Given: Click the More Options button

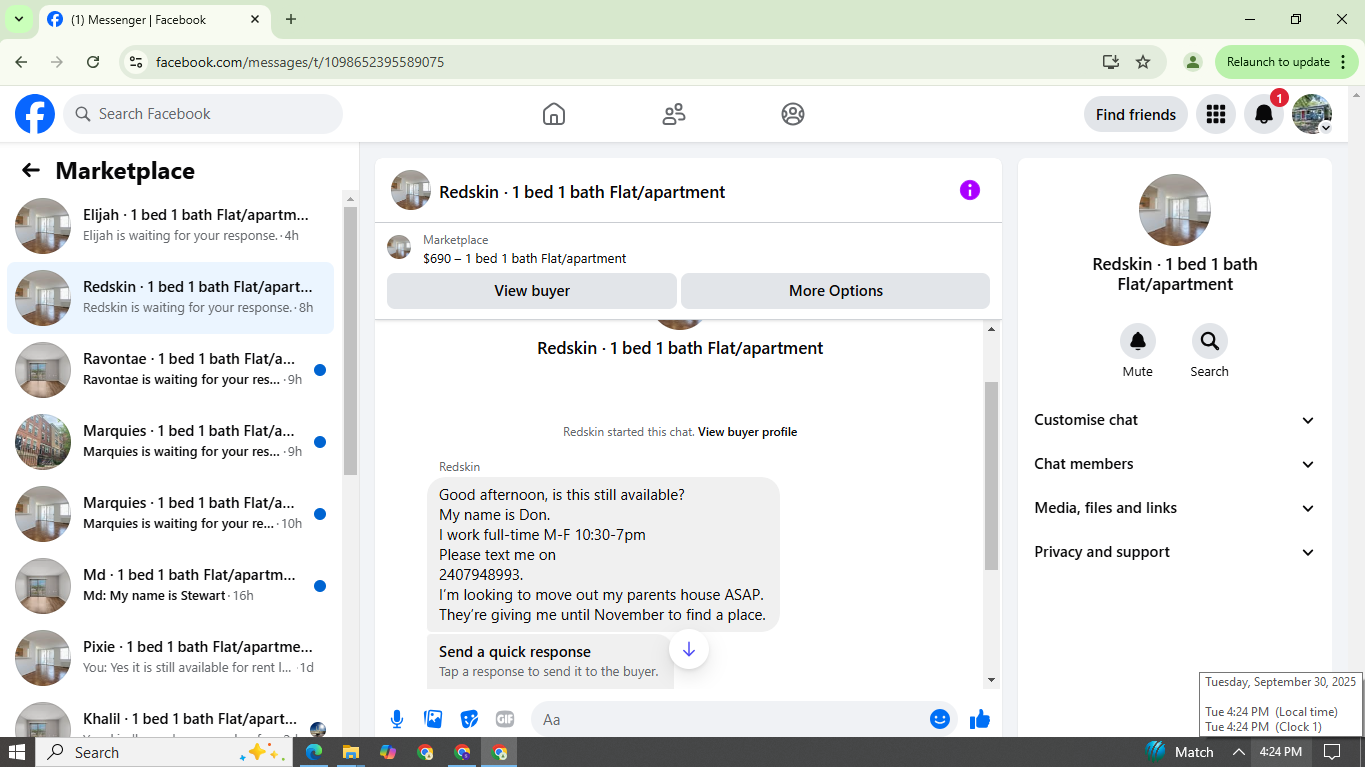Looking at the screenshot, I should pyautogui.click(x=836, y=291).
